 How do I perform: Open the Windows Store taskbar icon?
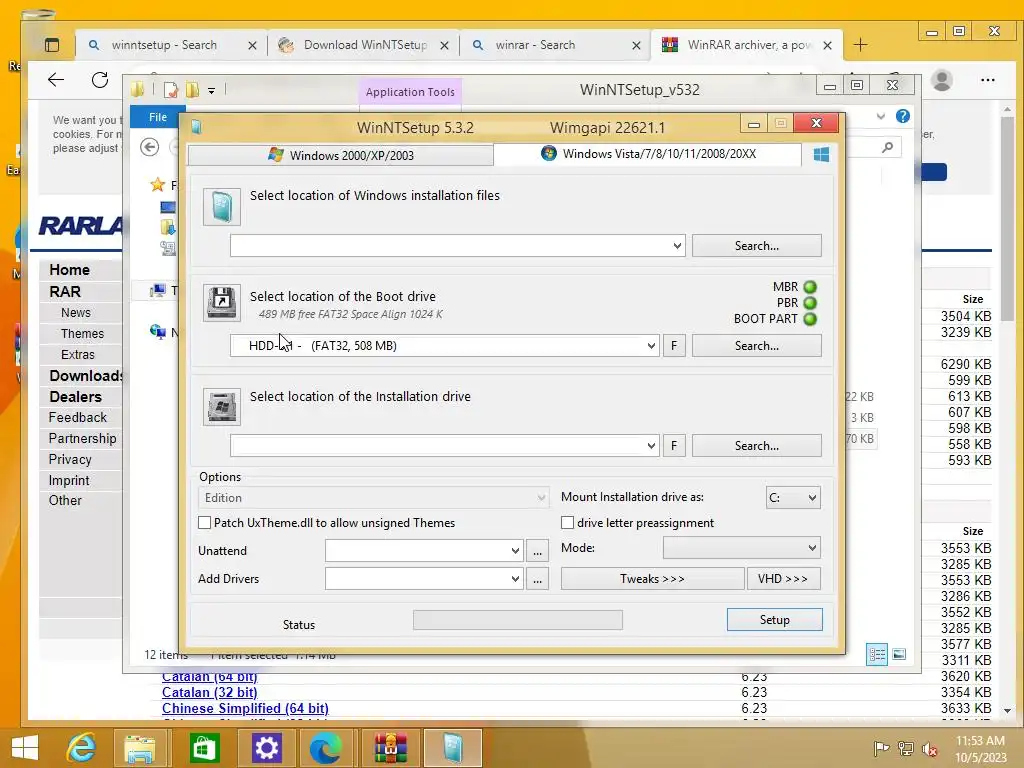pyautogui.click(x=204, y=748)
